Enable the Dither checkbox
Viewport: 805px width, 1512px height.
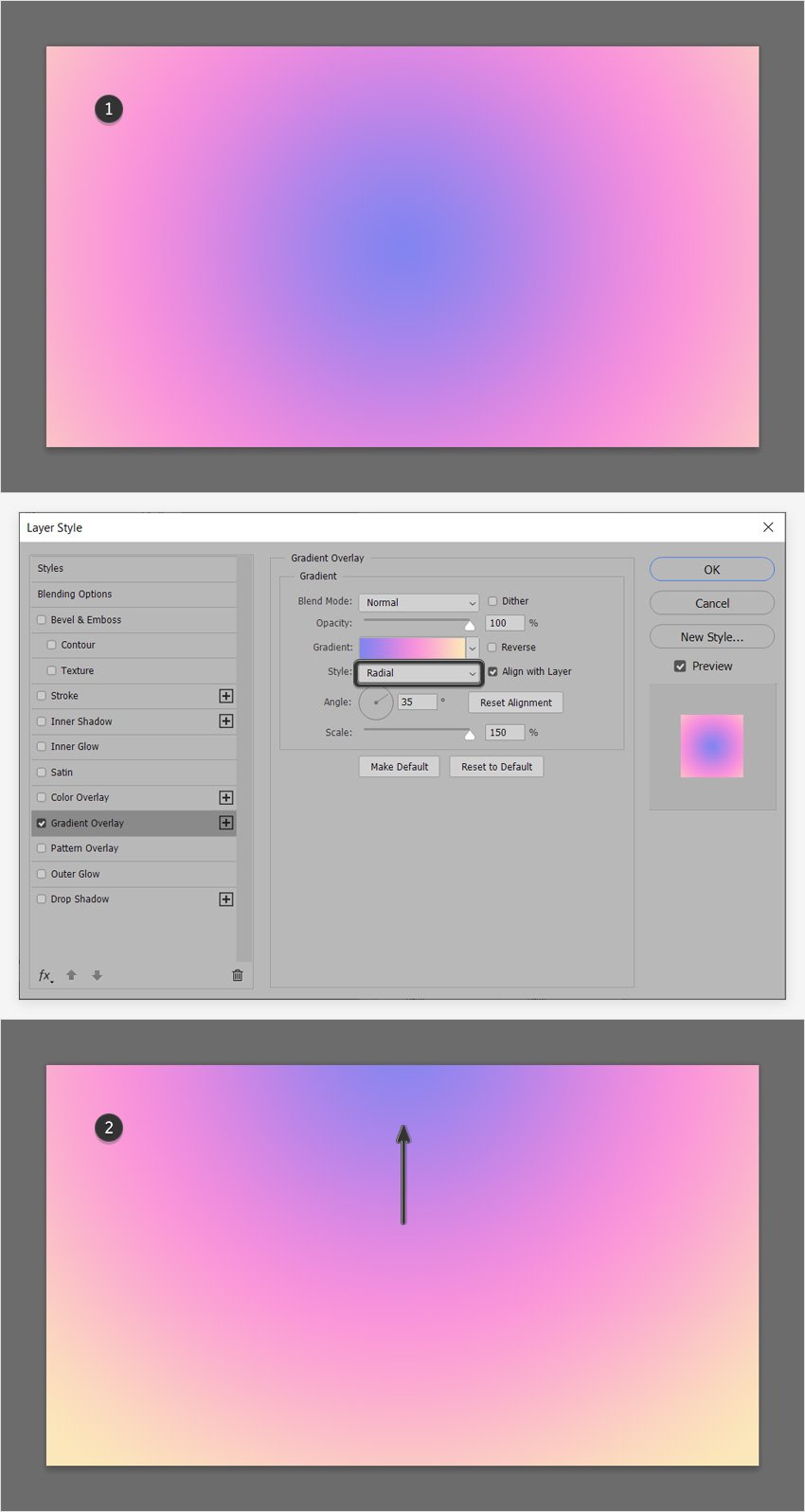coord(492,601)
